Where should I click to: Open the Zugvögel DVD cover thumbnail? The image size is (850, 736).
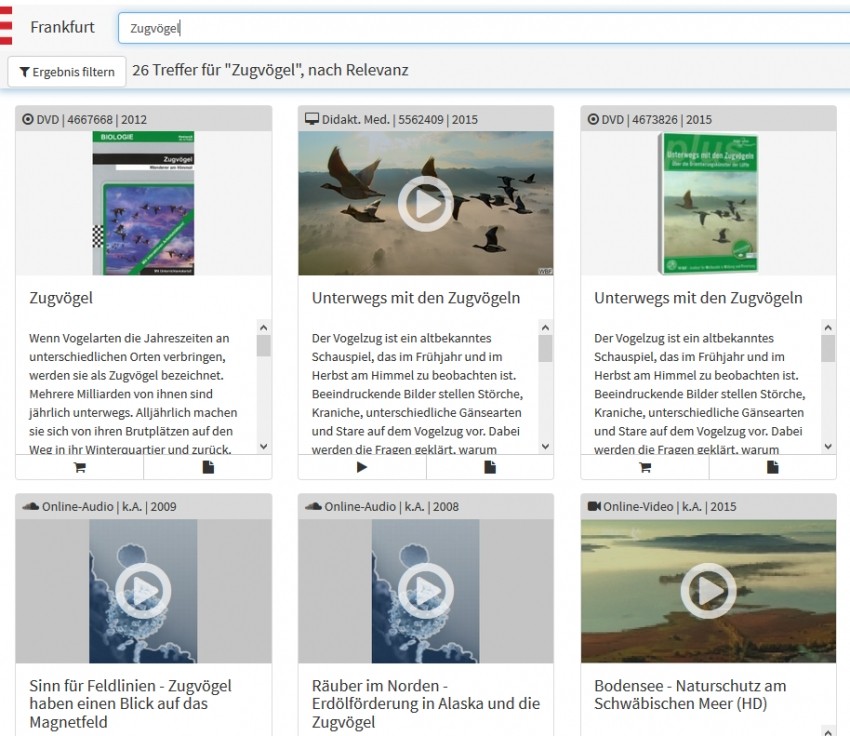click(143, 203)
